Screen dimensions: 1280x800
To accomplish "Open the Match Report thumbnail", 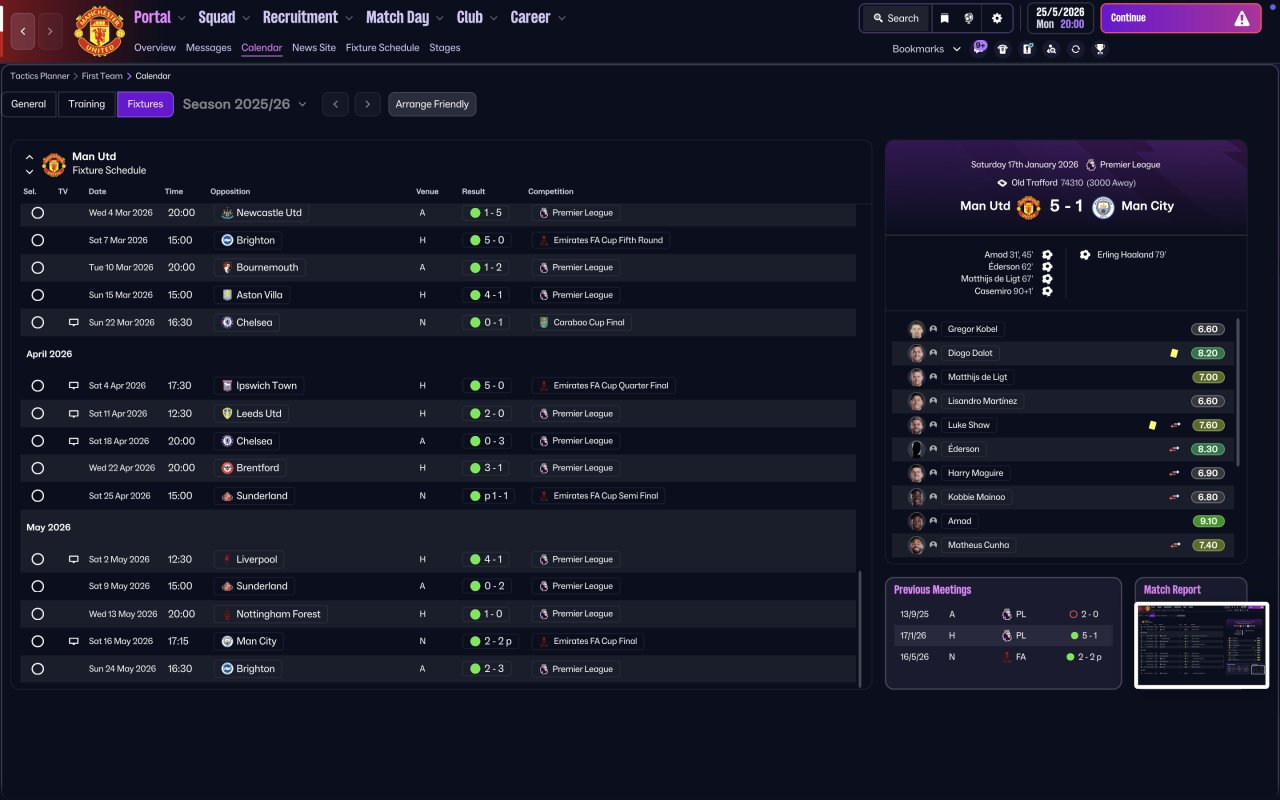I will coord(1202,645).
